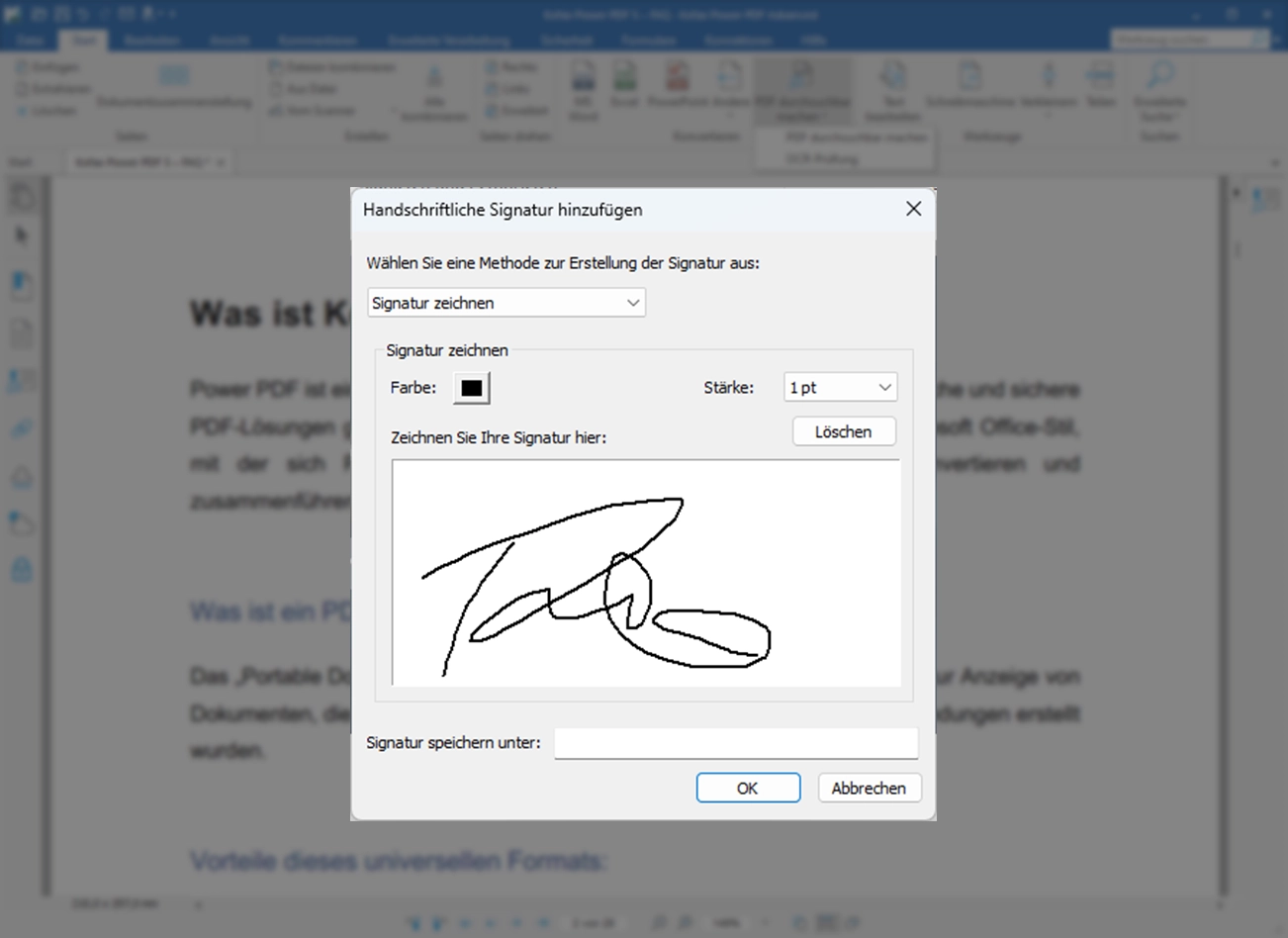The width and height of the screenshot is (1288, 938).
Task: Switch to the Start ribbon tab
Action: [x=83, y=41]
